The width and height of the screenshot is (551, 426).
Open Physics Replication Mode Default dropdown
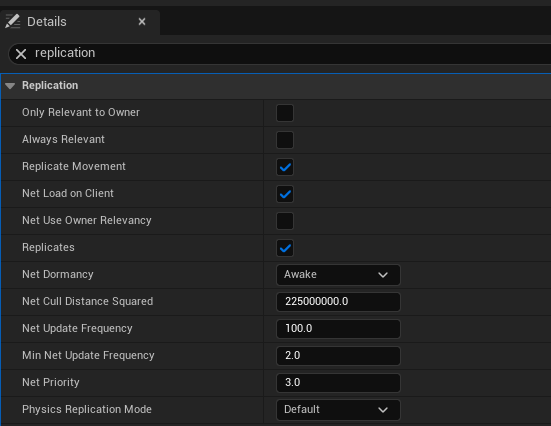pos(338,410)
